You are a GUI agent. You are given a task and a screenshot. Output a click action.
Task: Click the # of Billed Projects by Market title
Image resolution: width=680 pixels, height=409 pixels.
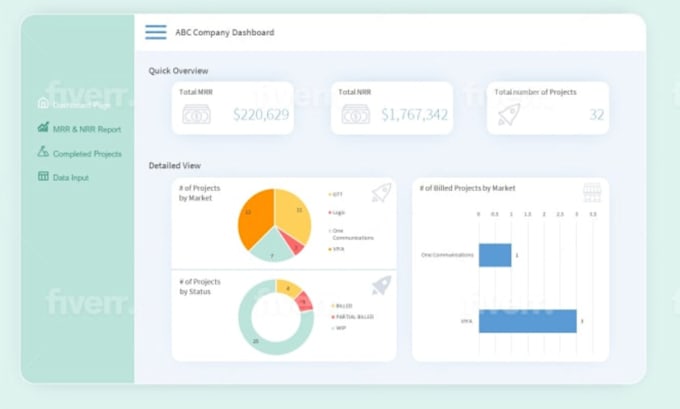[468, 188]
